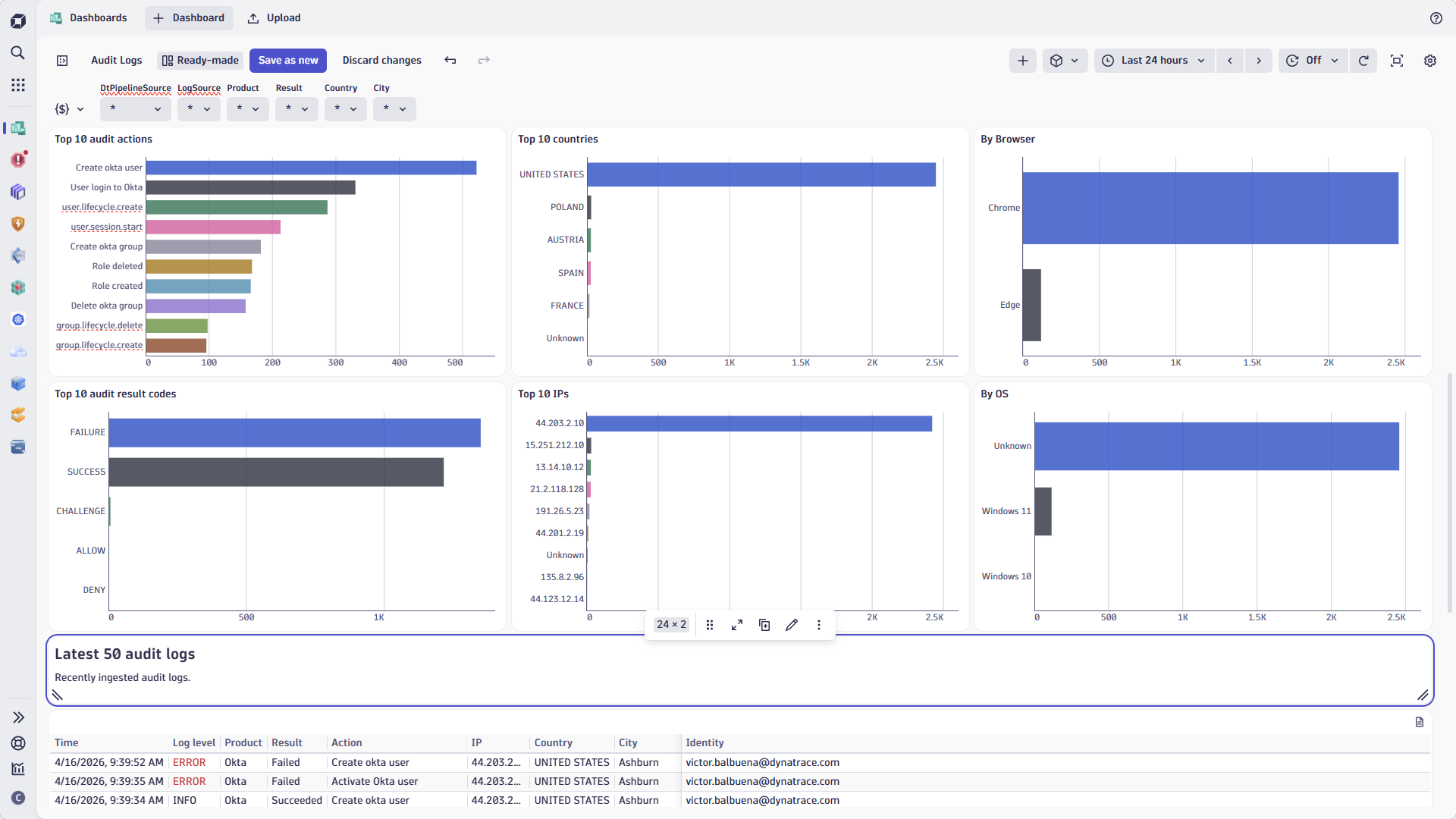Open tile more-options menu

click(819, 625)
